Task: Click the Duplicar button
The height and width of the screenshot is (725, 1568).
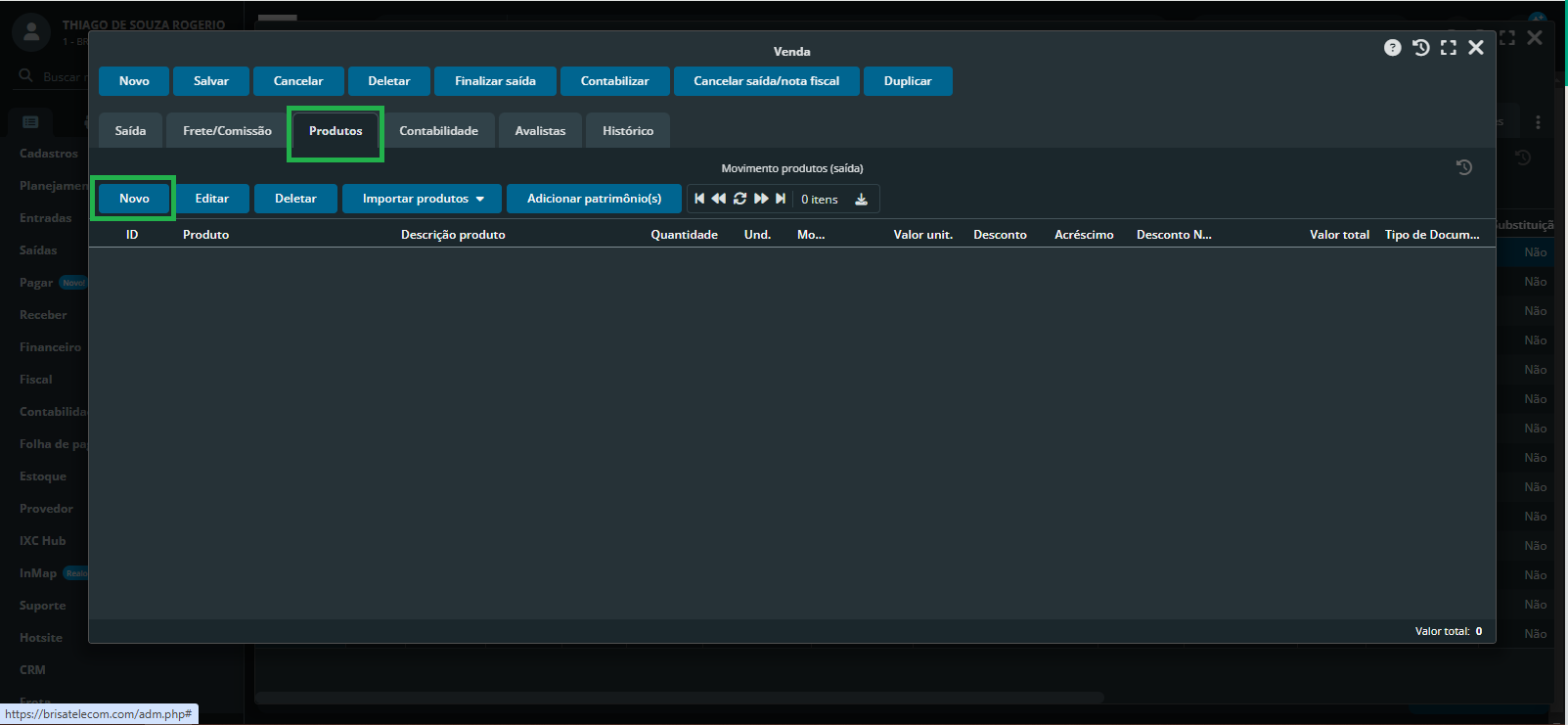Action: click(x=907, y=81)
